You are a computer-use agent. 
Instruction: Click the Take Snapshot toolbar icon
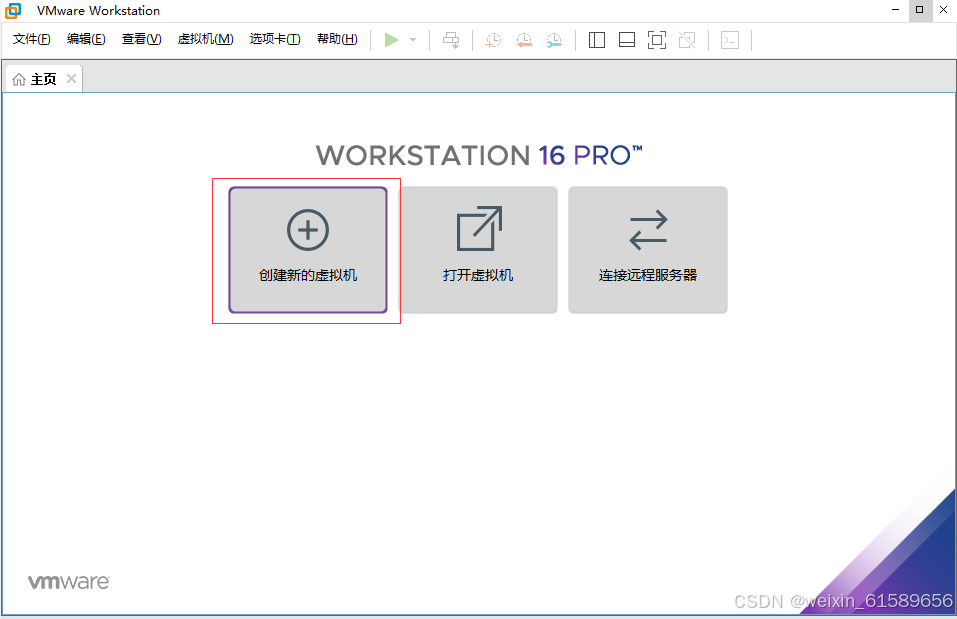[x=493, y=40]
